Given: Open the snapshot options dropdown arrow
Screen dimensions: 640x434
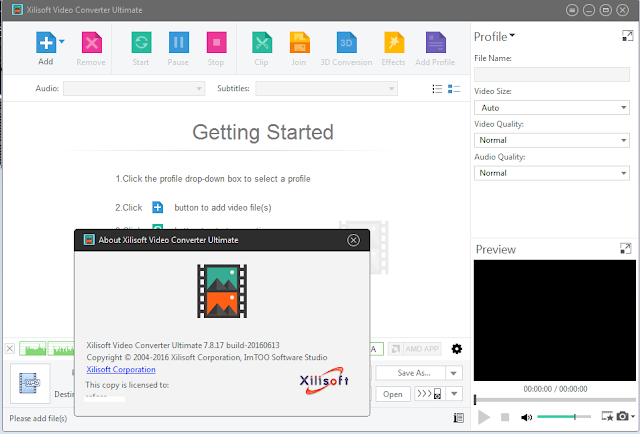Looking at the screenshot, I should click(x=633, y=416).
